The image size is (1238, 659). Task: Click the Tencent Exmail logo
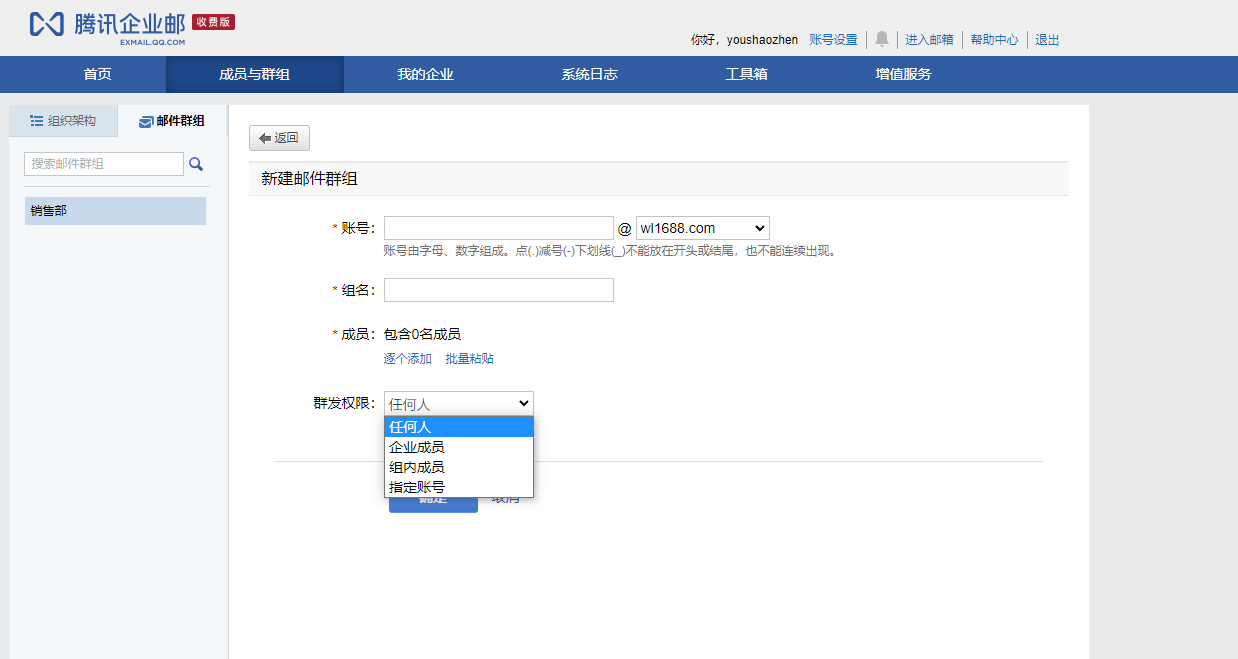(x=131, y=25)
